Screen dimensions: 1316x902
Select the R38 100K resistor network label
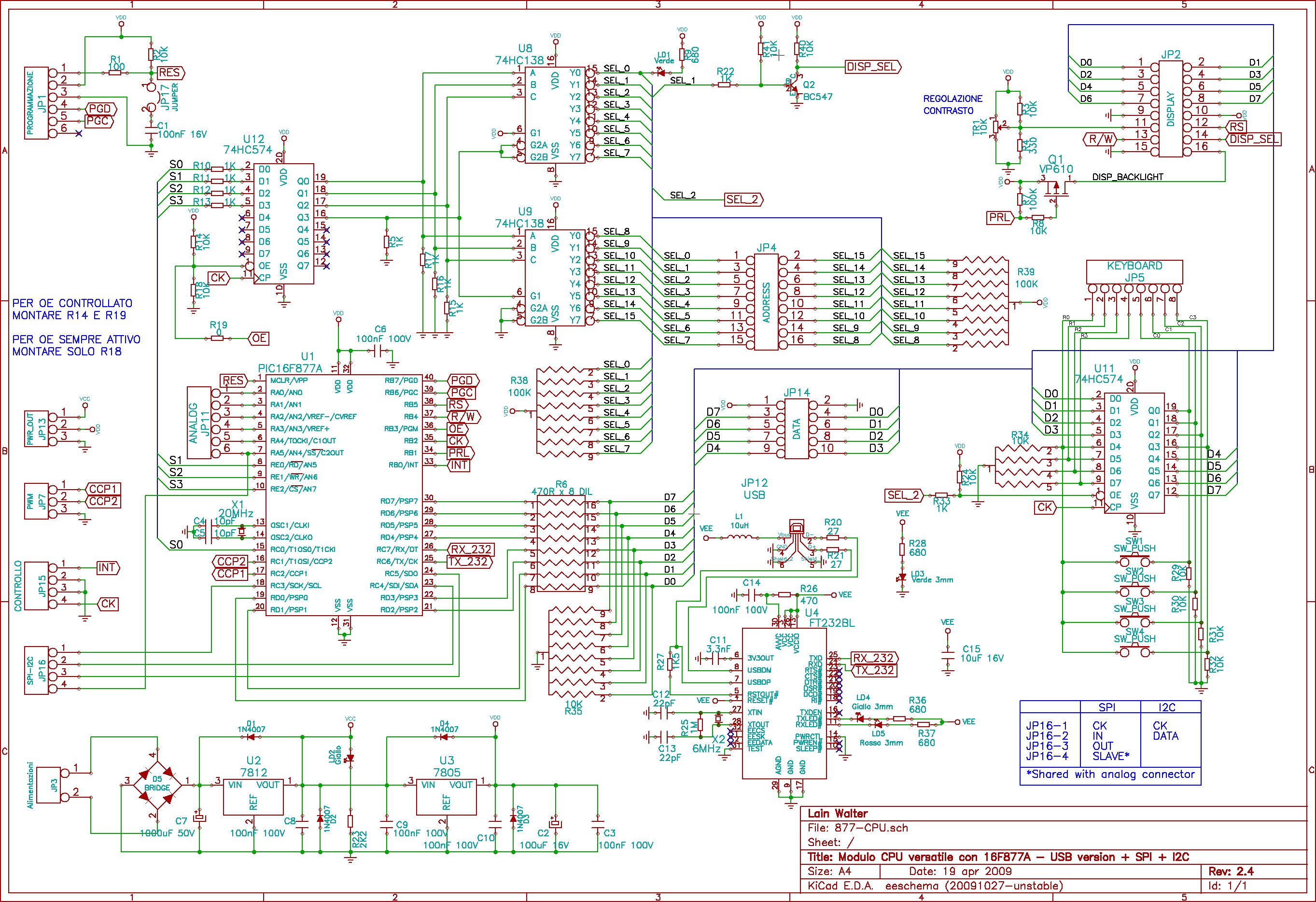[x=520, y=386]
